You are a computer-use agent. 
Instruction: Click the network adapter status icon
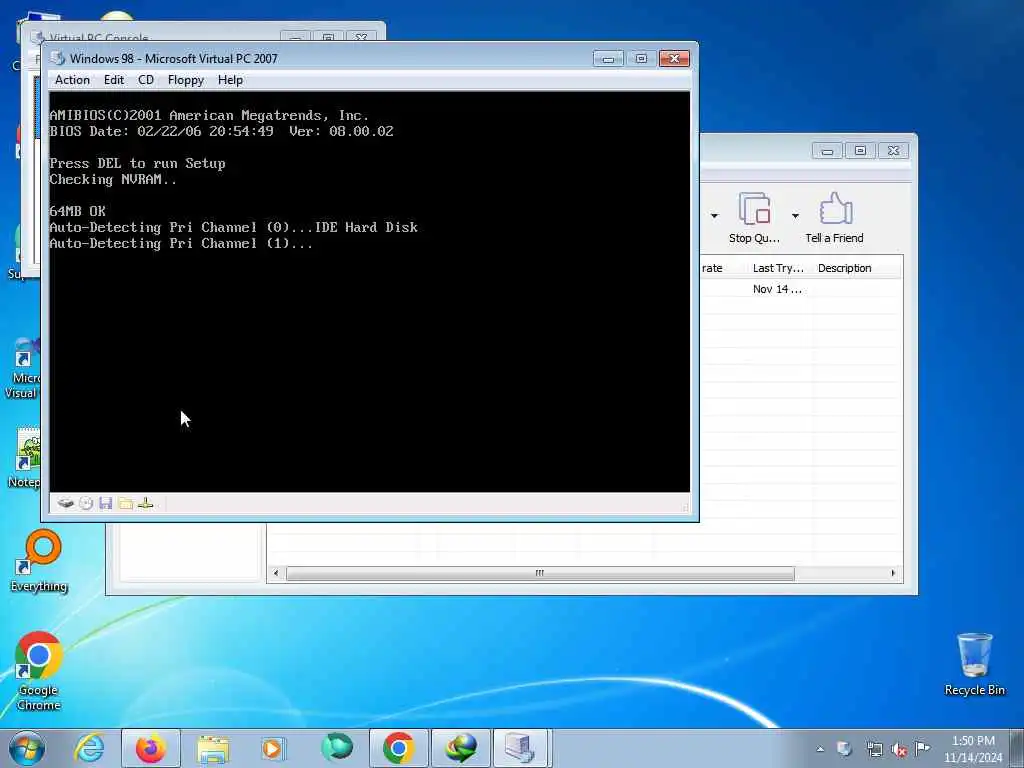pos(146,503)
